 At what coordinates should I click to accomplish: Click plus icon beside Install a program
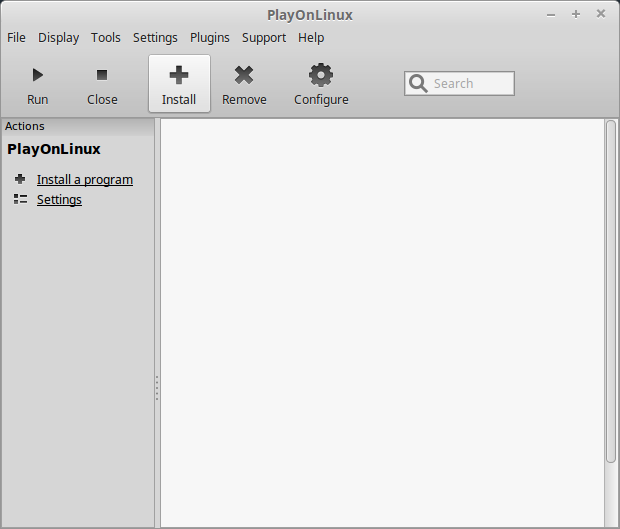coord(20,179)
